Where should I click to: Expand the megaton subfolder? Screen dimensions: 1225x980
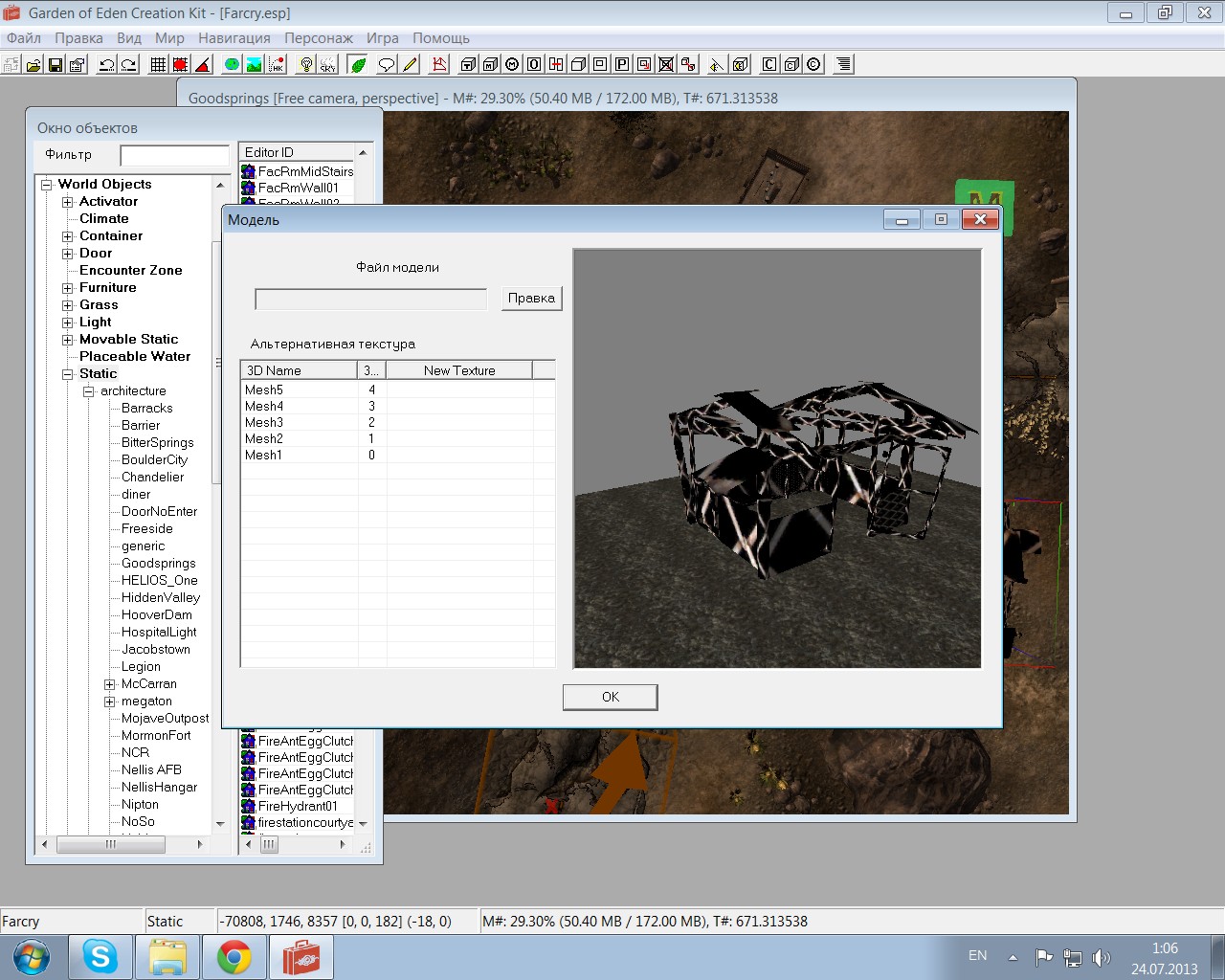tap(109, 702)
